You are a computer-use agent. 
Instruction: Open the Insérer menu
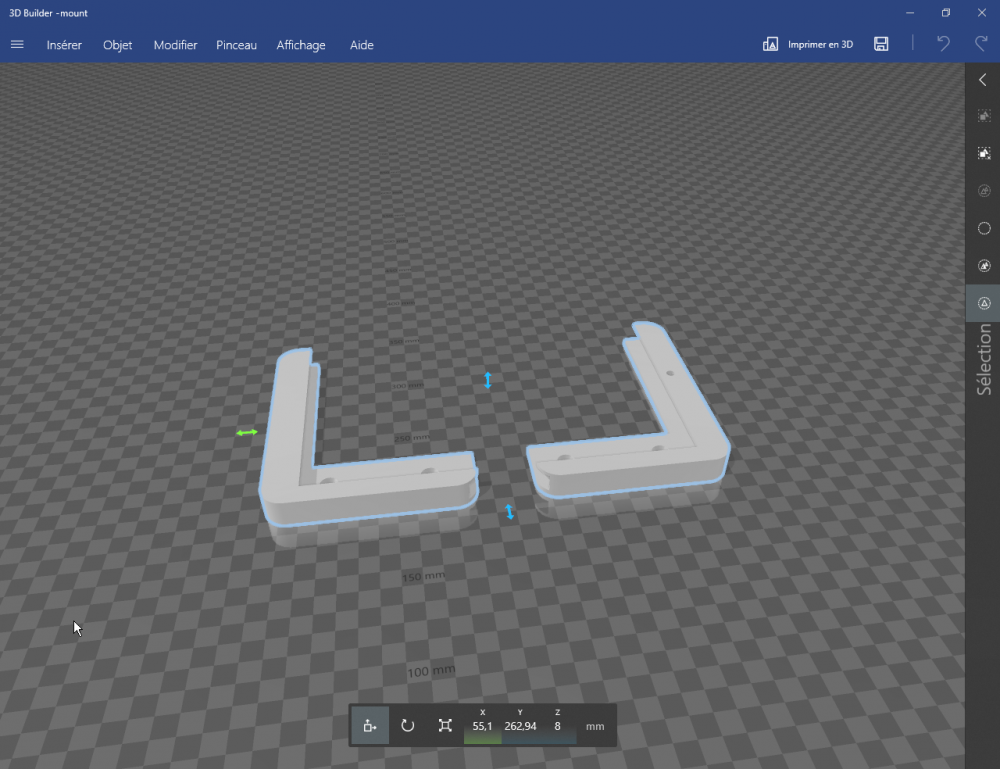pyautogui.click(x=64, y=45)
